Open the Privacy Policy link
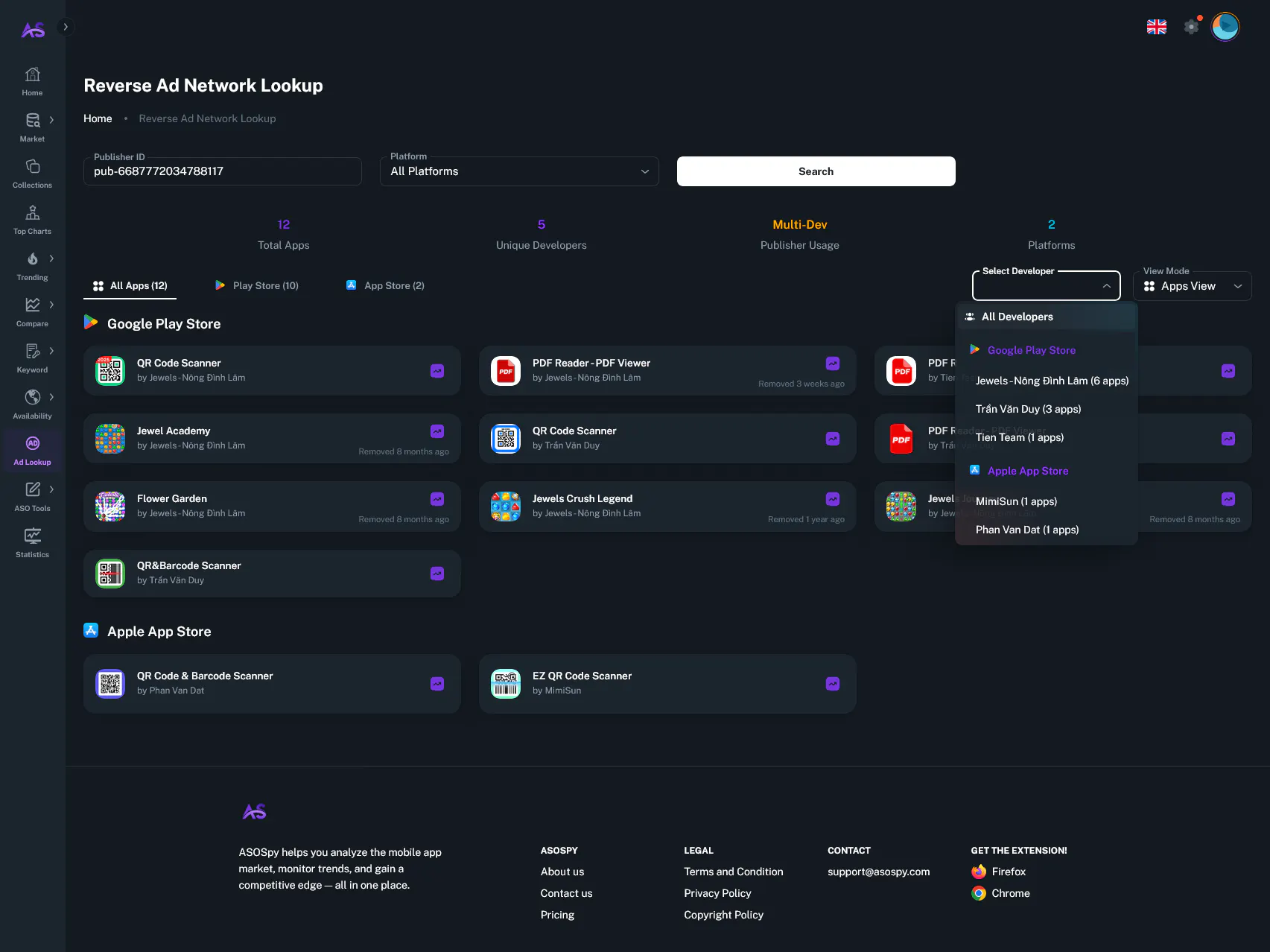 tap(717, 893)
